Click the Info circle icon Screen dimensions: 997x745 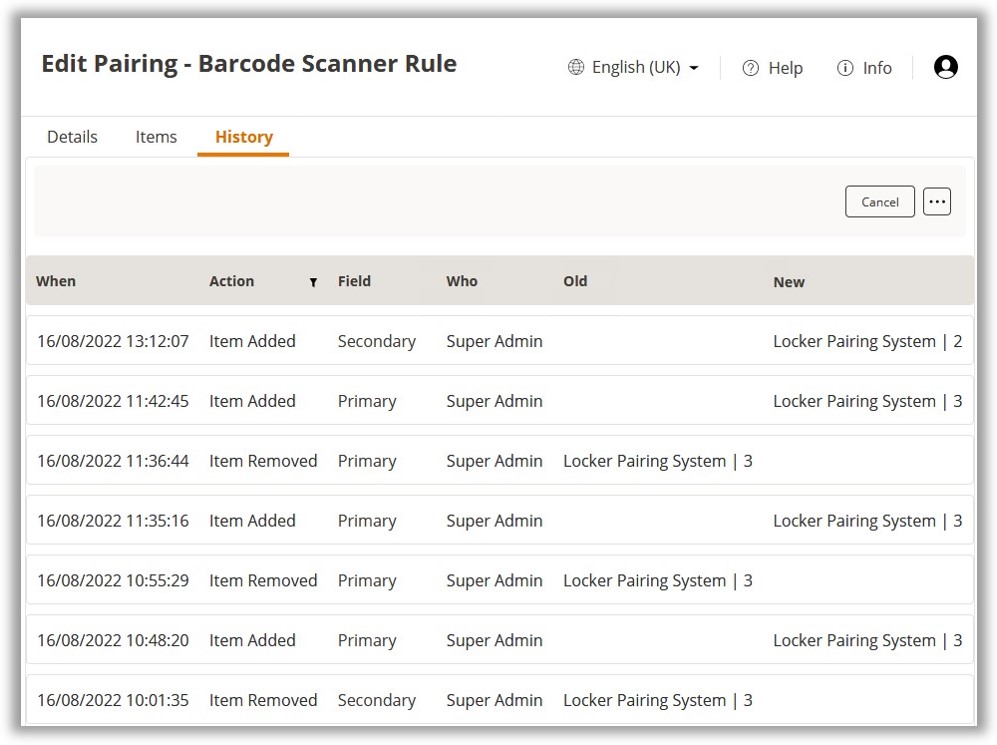[x=845, y=68]
